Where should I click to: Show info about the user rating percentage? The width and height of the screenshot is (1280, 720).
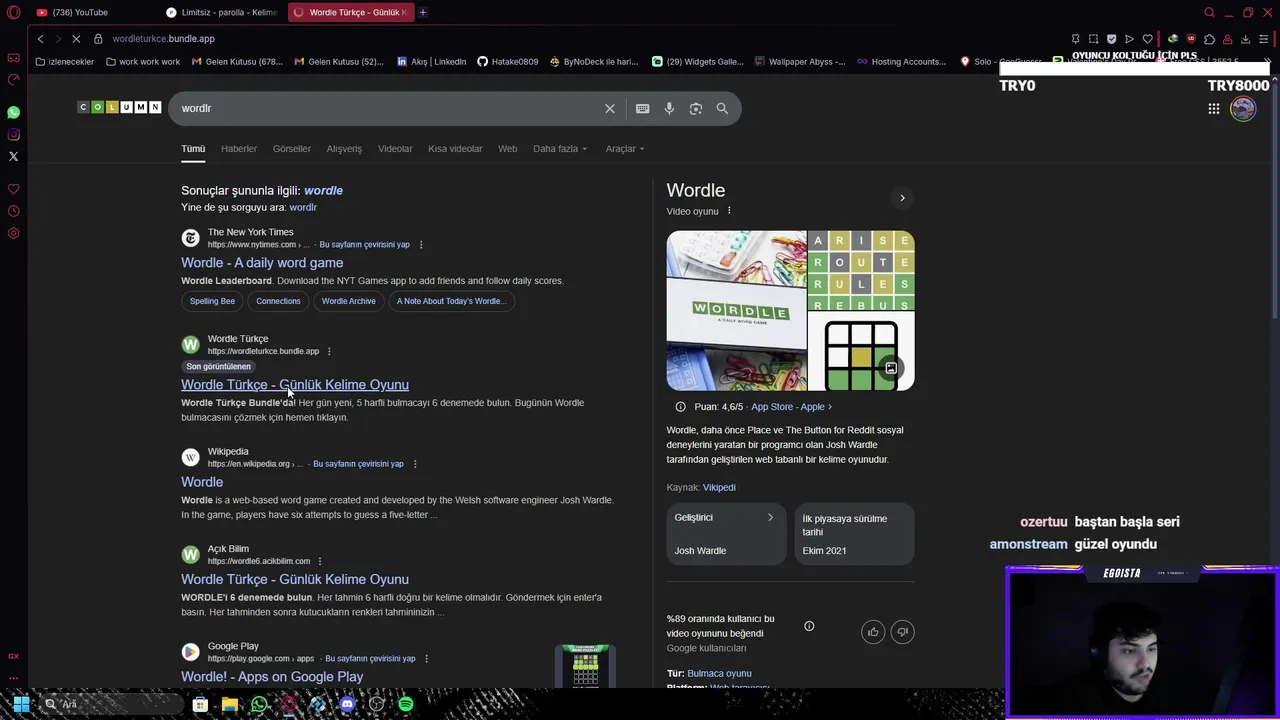[x=809, y=626]
